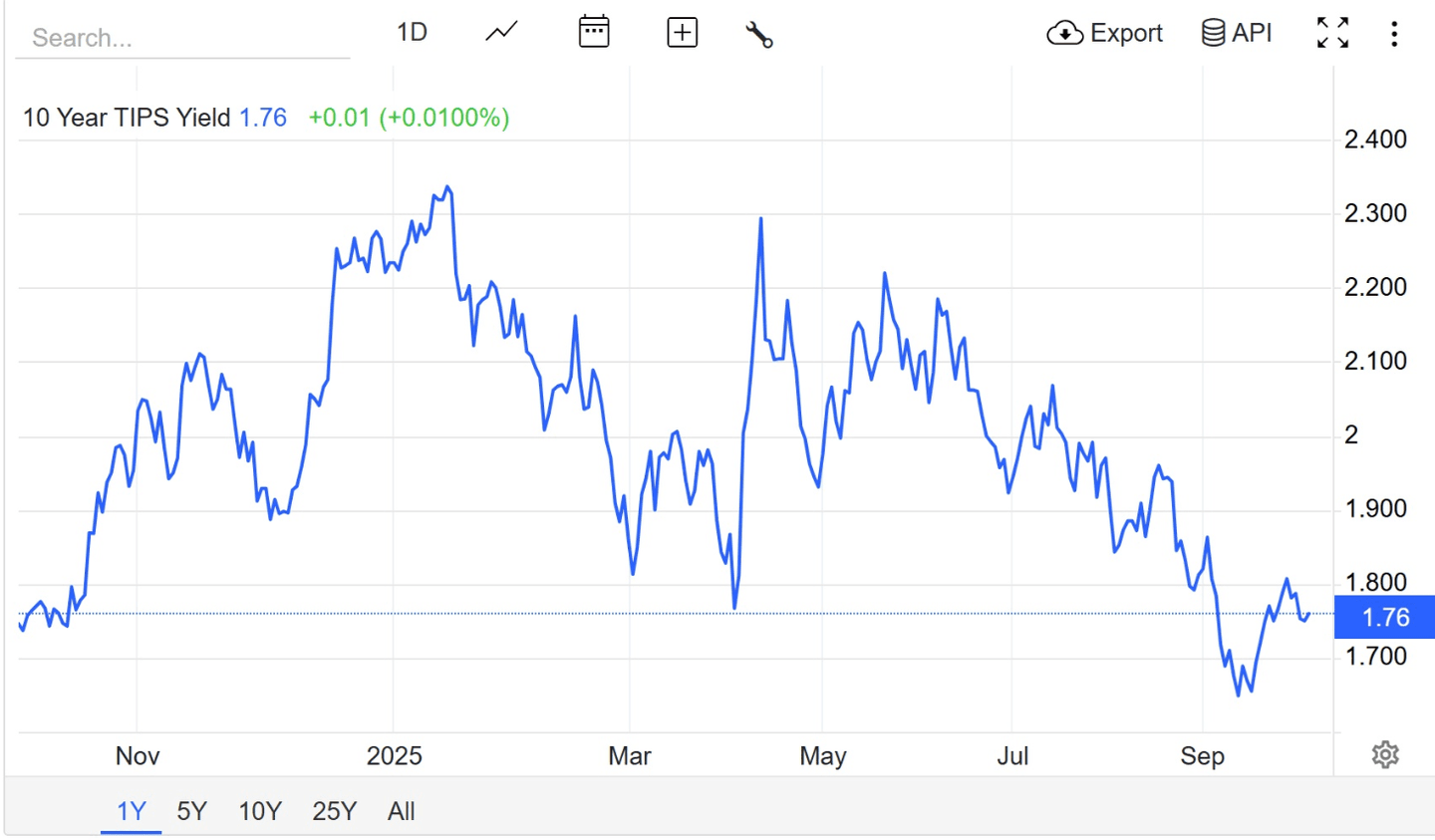
Task: Click the Sep label on time axis
Action: 1202,756
